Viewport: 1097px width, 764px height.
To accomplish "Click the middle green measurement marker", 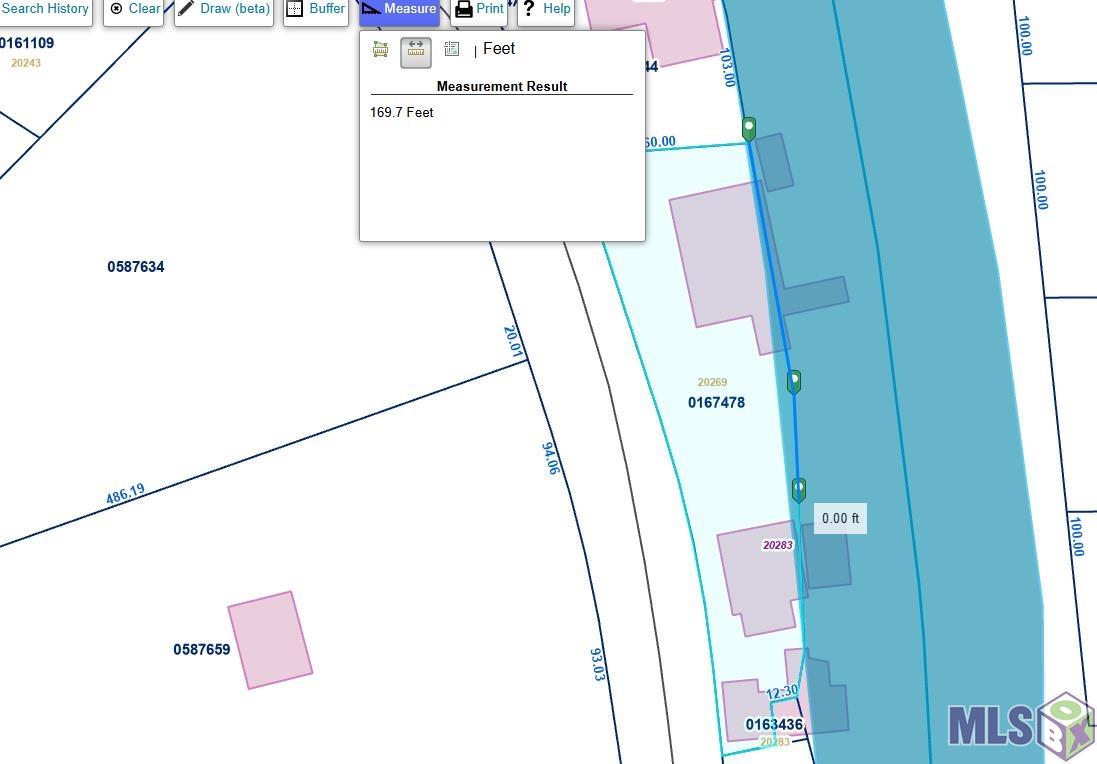I will click(x=793, y=383).
